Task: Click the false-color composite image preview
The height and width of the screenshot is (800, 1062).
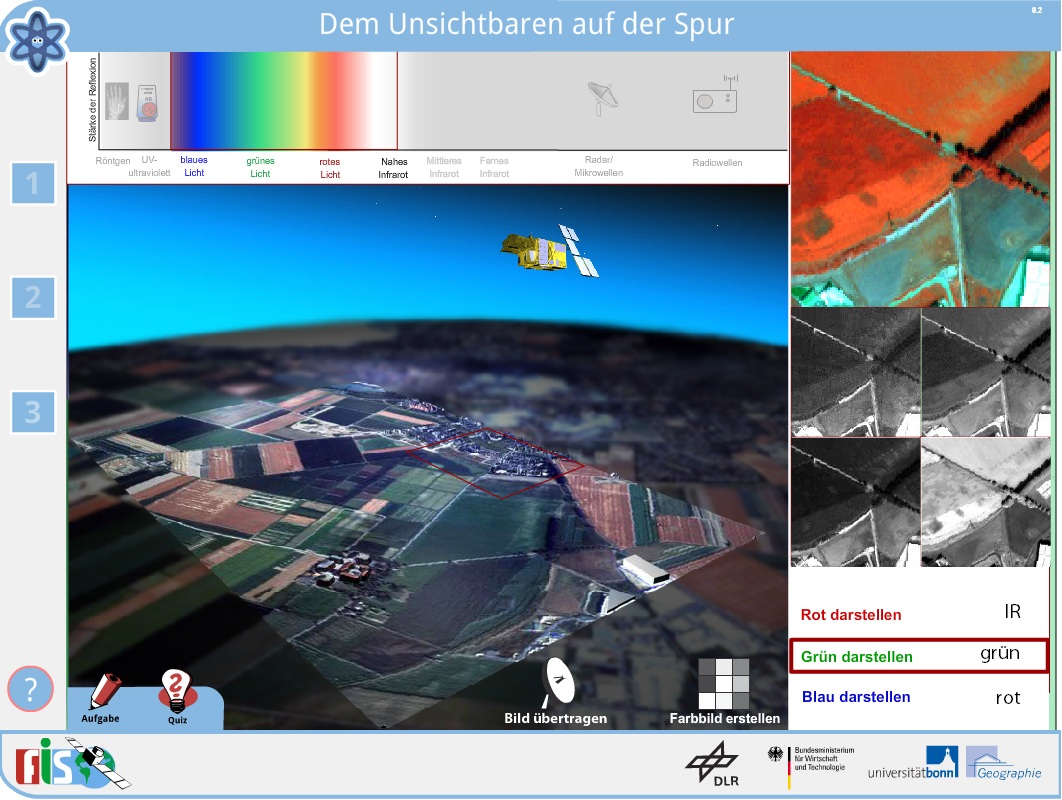Action: pos(920,180)
